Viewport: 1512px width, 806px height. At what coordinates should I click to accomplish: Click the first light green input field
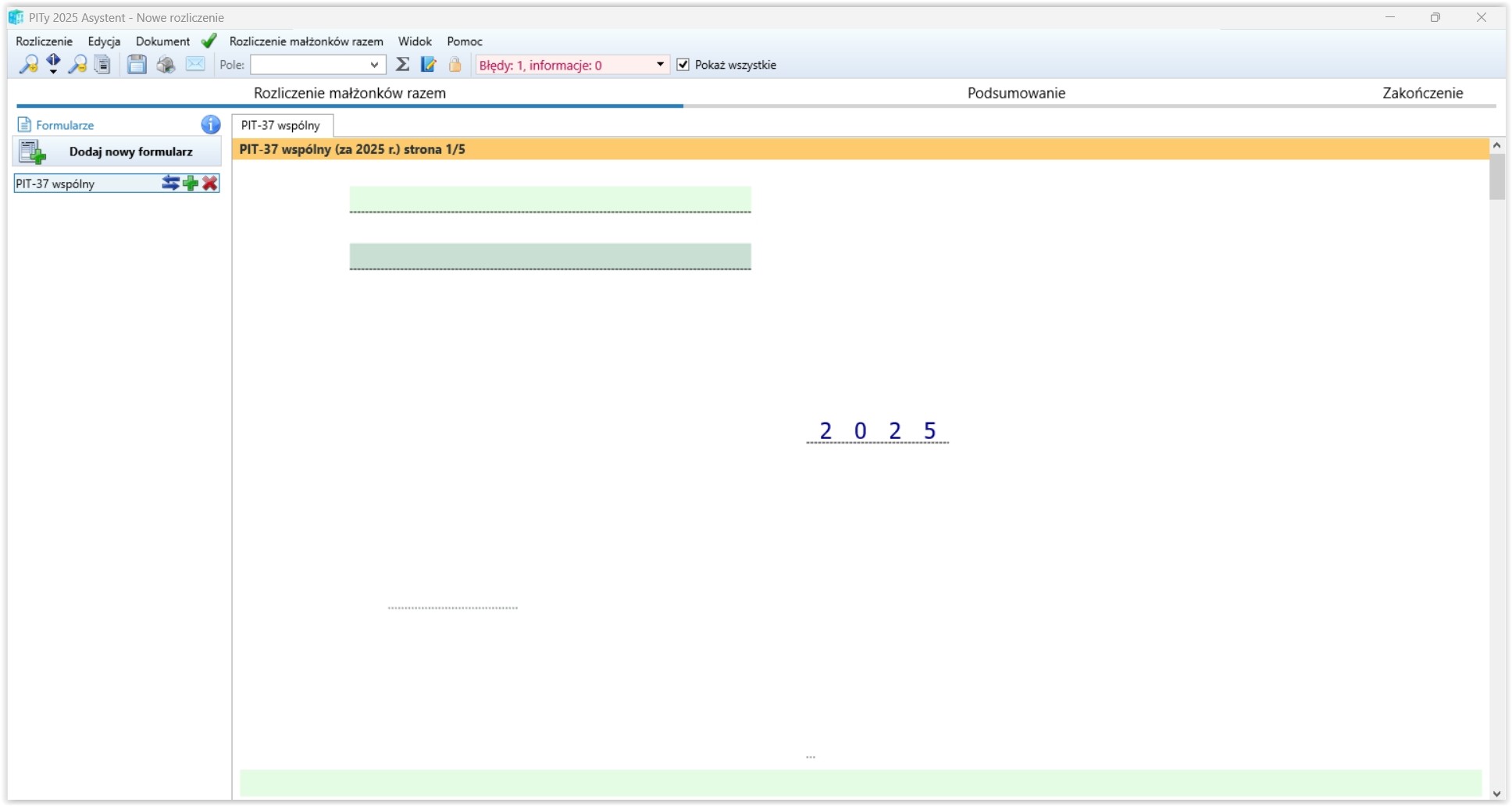[x=550, y=198]
